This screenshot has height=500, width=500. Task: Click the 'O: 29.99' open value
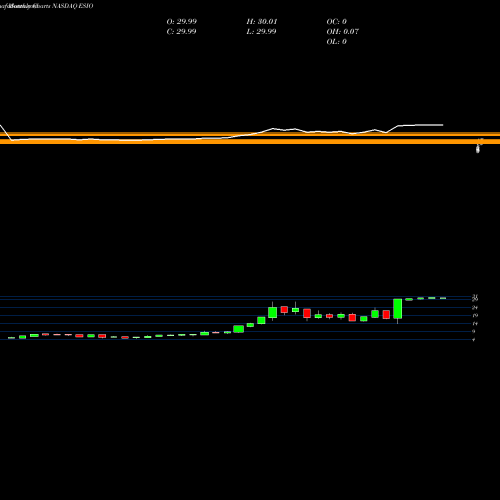182,21
